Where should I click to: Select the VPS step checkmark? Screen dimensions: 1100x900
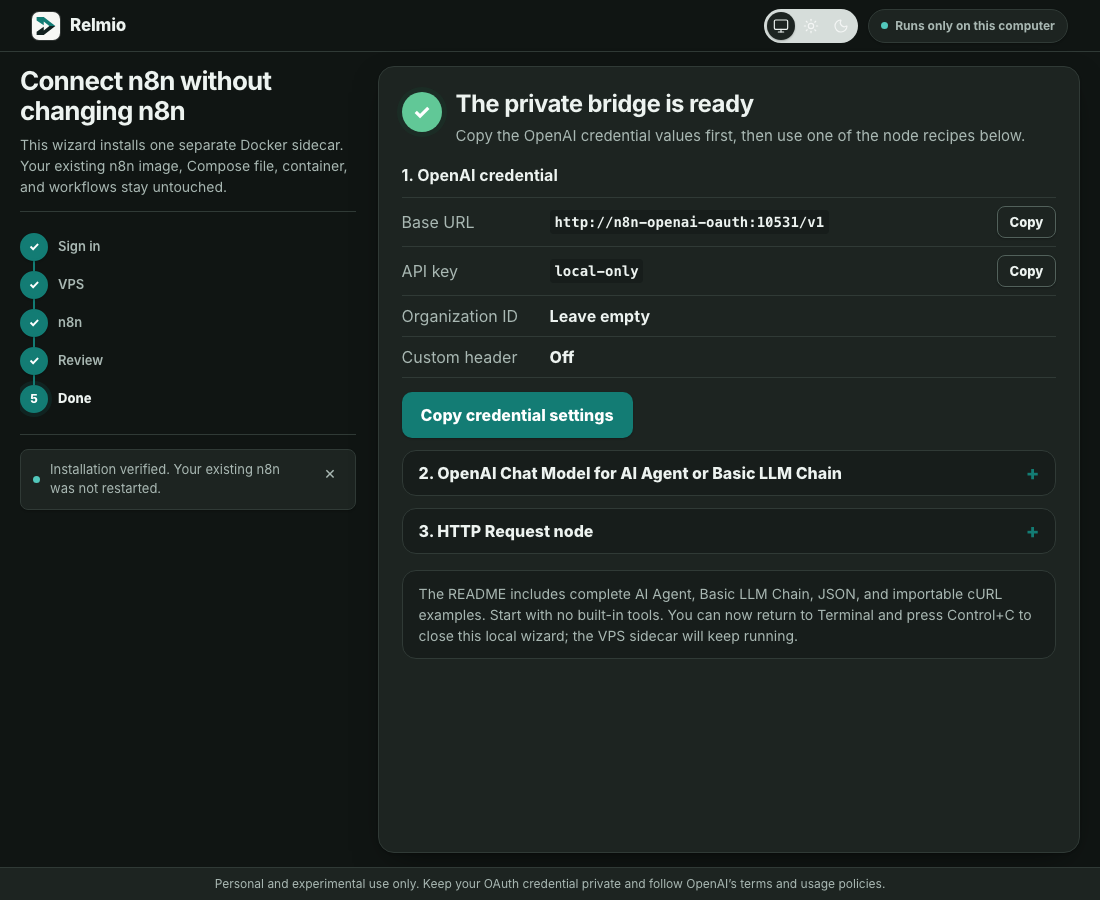pyautogui.click(x=34, y=284)
